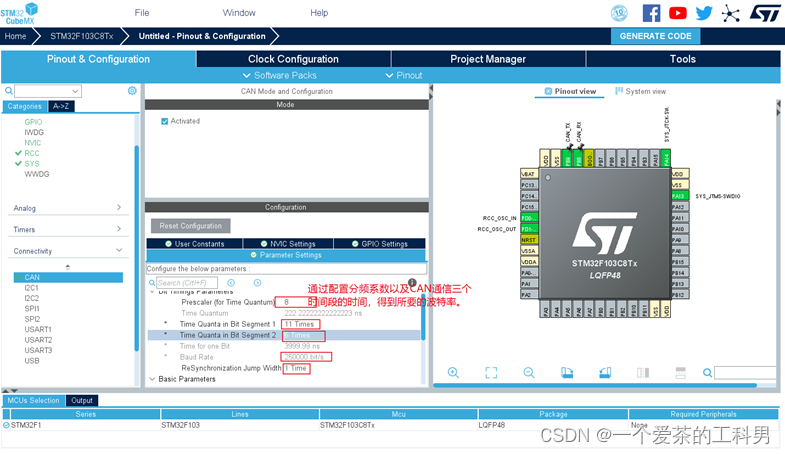Screen dimensions: 785x454
Task: Zoom in on the pinout view
Action: tap(453, 372)
